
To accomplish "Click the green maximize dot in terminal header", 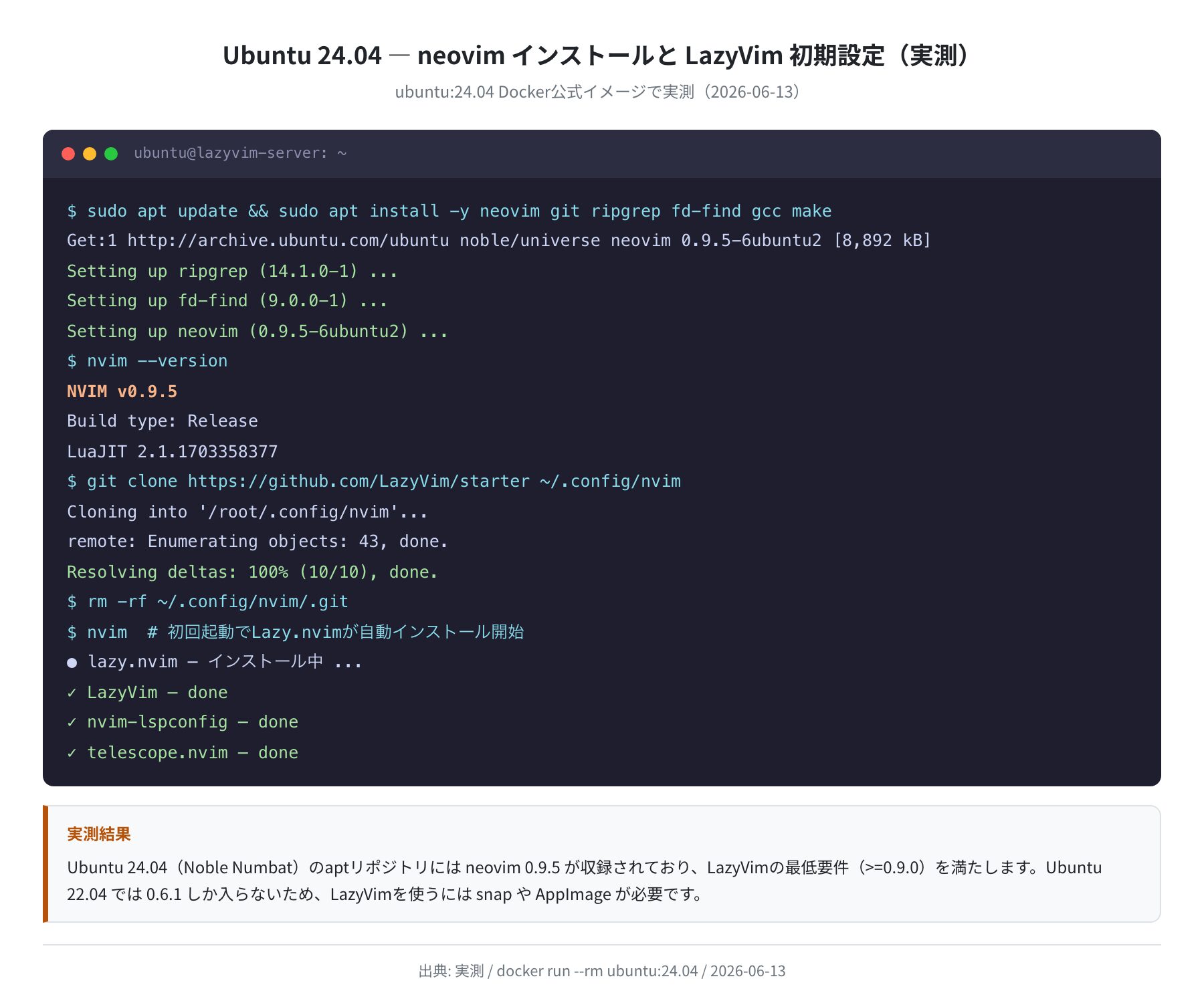I will point(111,154).
